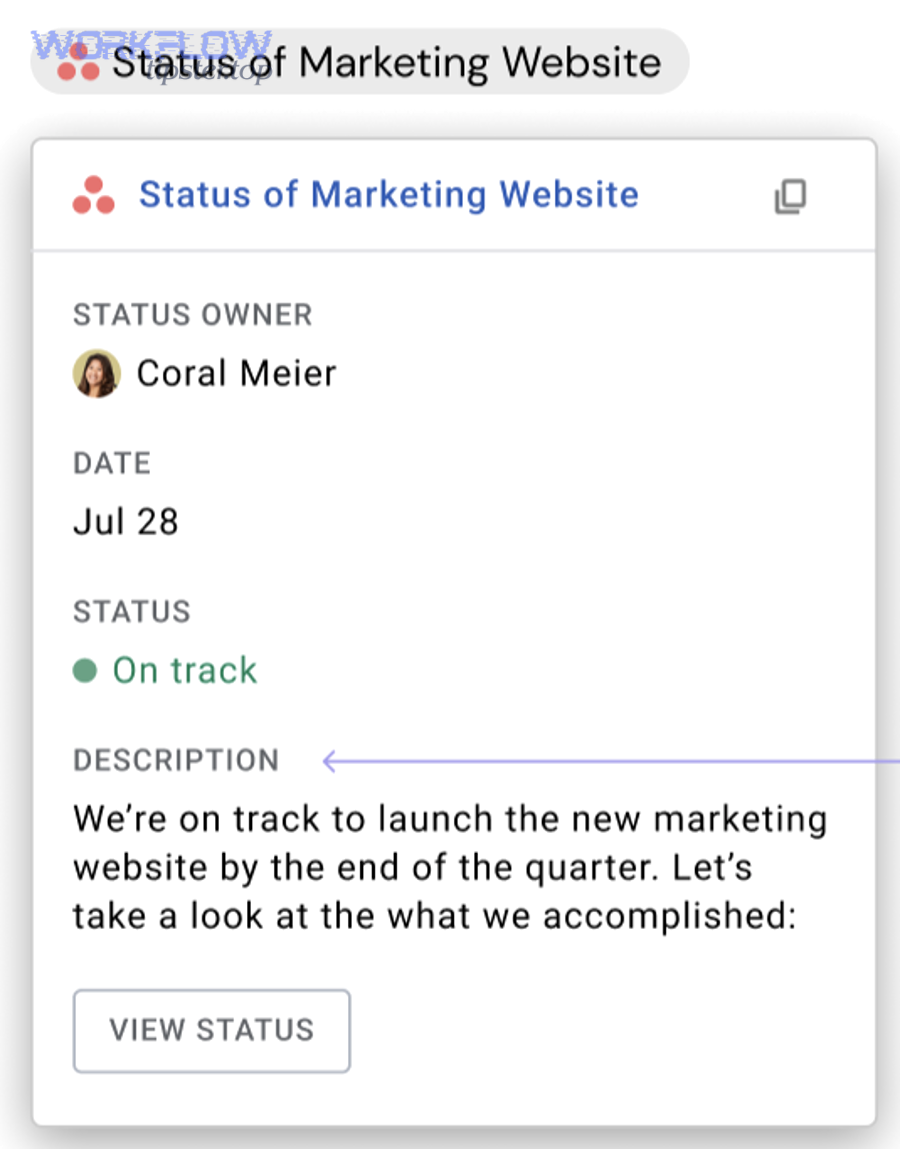Expand the DESCRIPTION section

[x=176, y=760]
